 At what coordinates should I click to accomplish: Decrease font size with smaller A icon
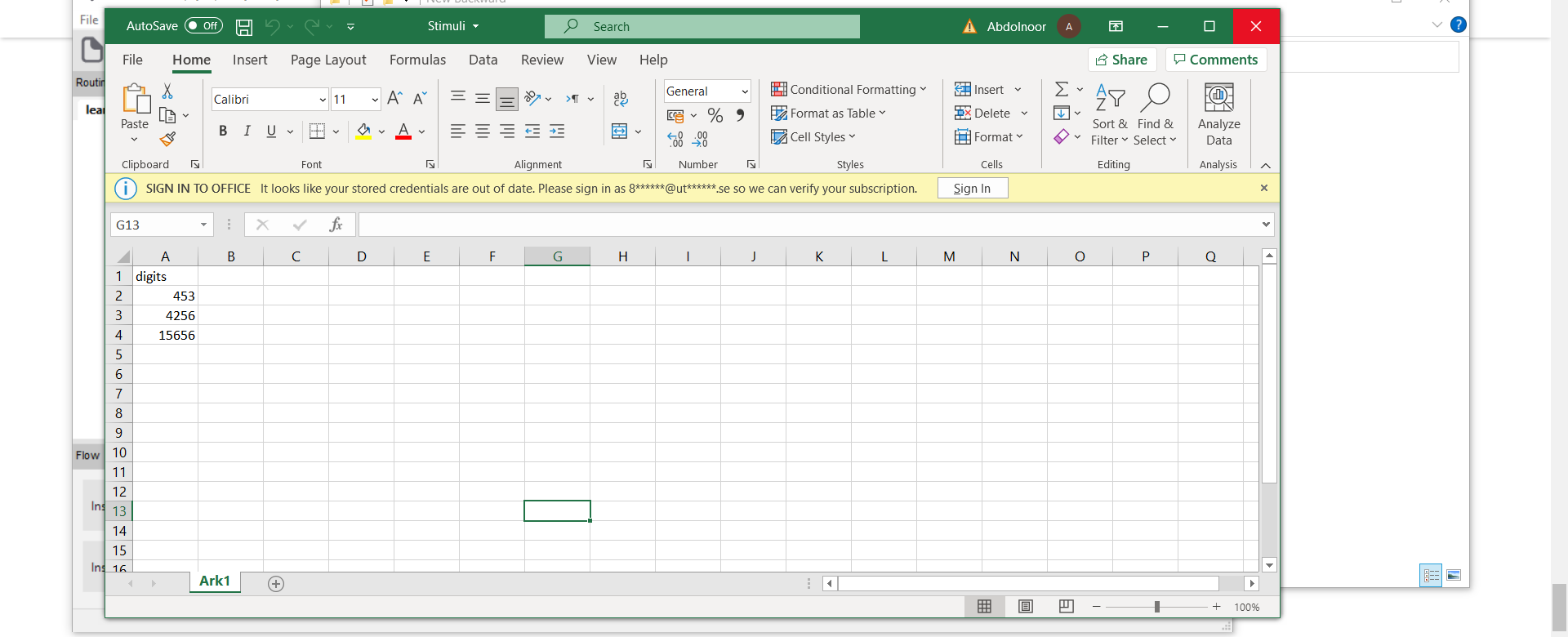tap(420, 99)
